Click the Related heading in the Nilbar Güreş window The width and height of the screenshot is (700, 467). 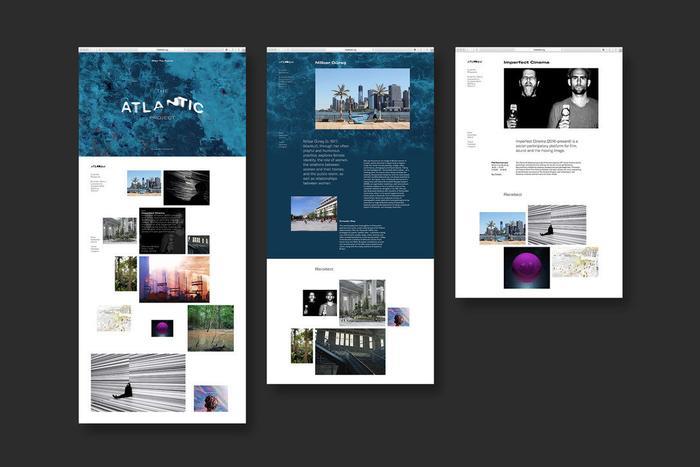click(324, 269)
